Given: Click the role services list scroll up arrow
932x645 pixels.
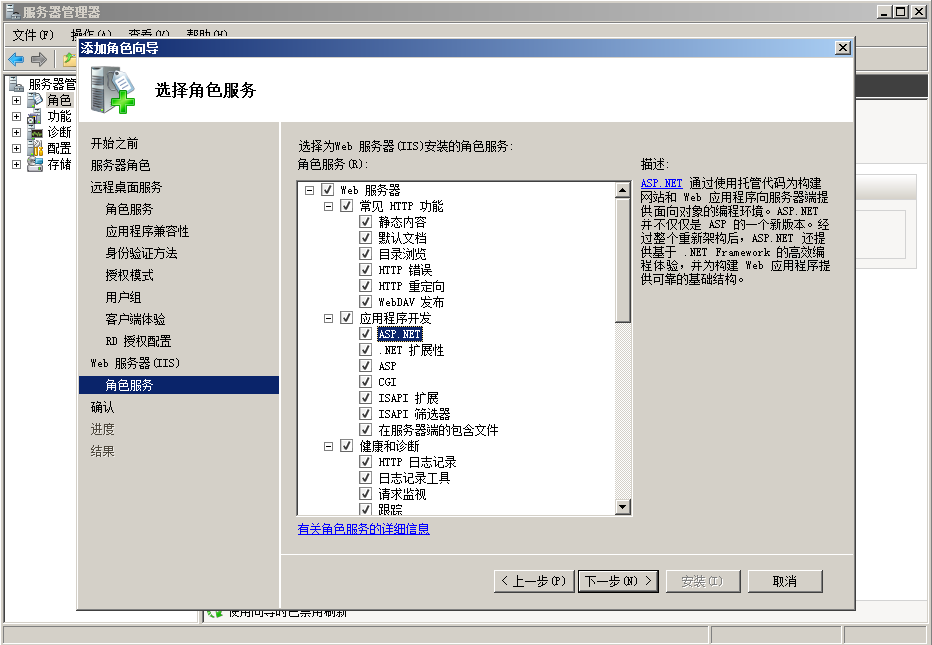Looking at the screenshot, I should (622, 190).
